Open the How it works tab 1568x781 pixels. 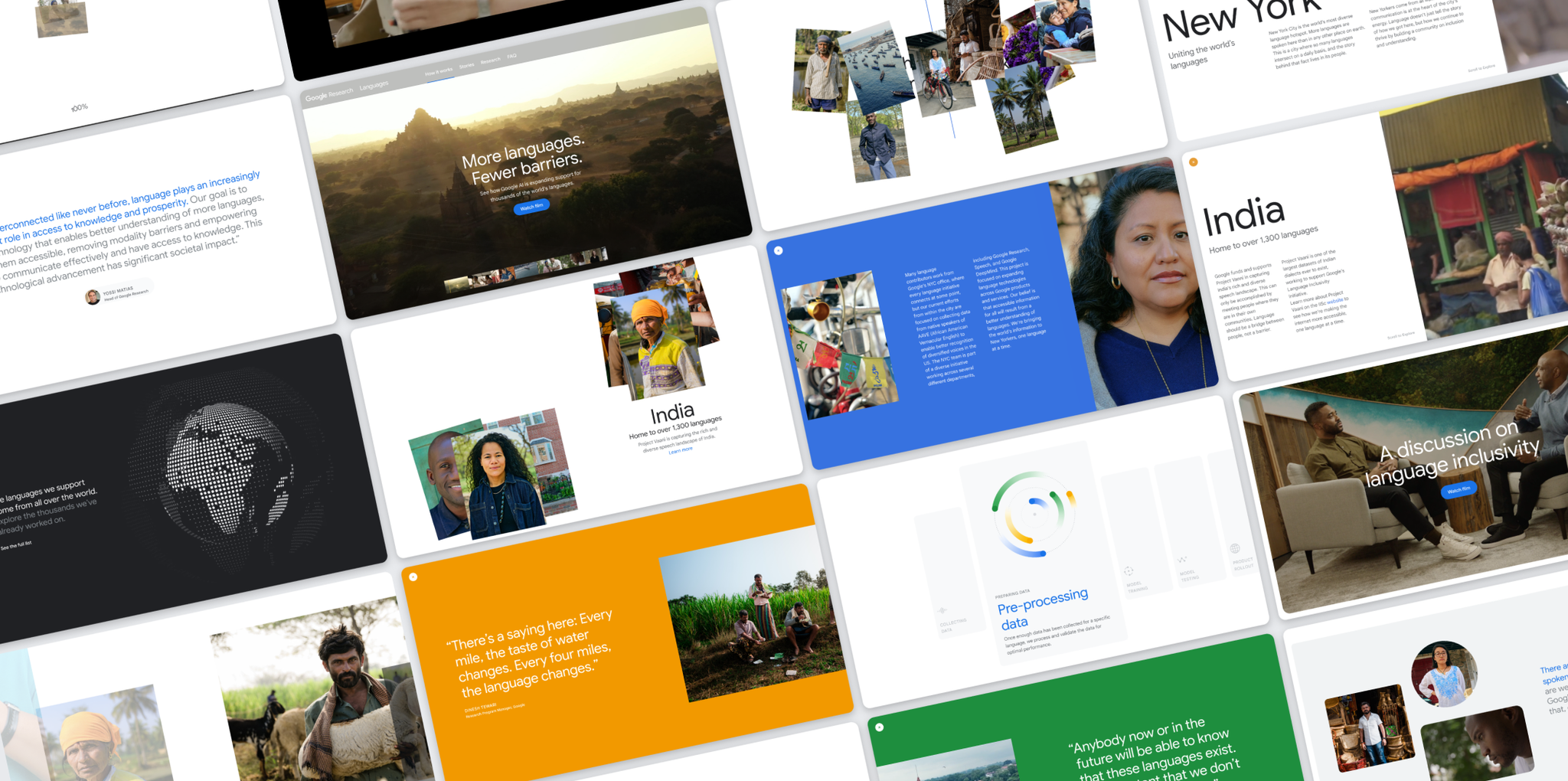click(x=439, y=72)
